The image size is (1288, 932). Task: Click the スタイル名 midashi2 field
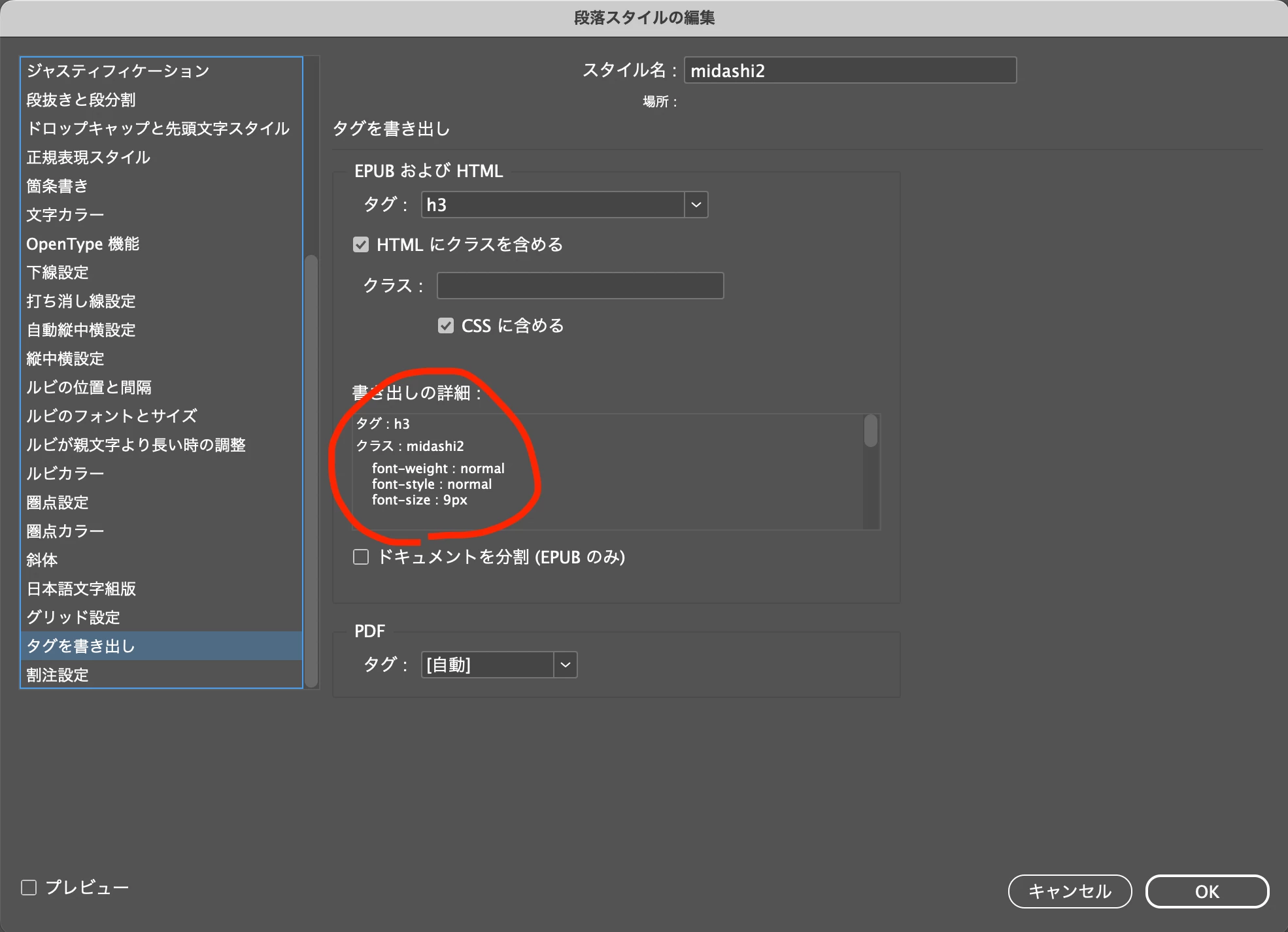click(849, 71)
